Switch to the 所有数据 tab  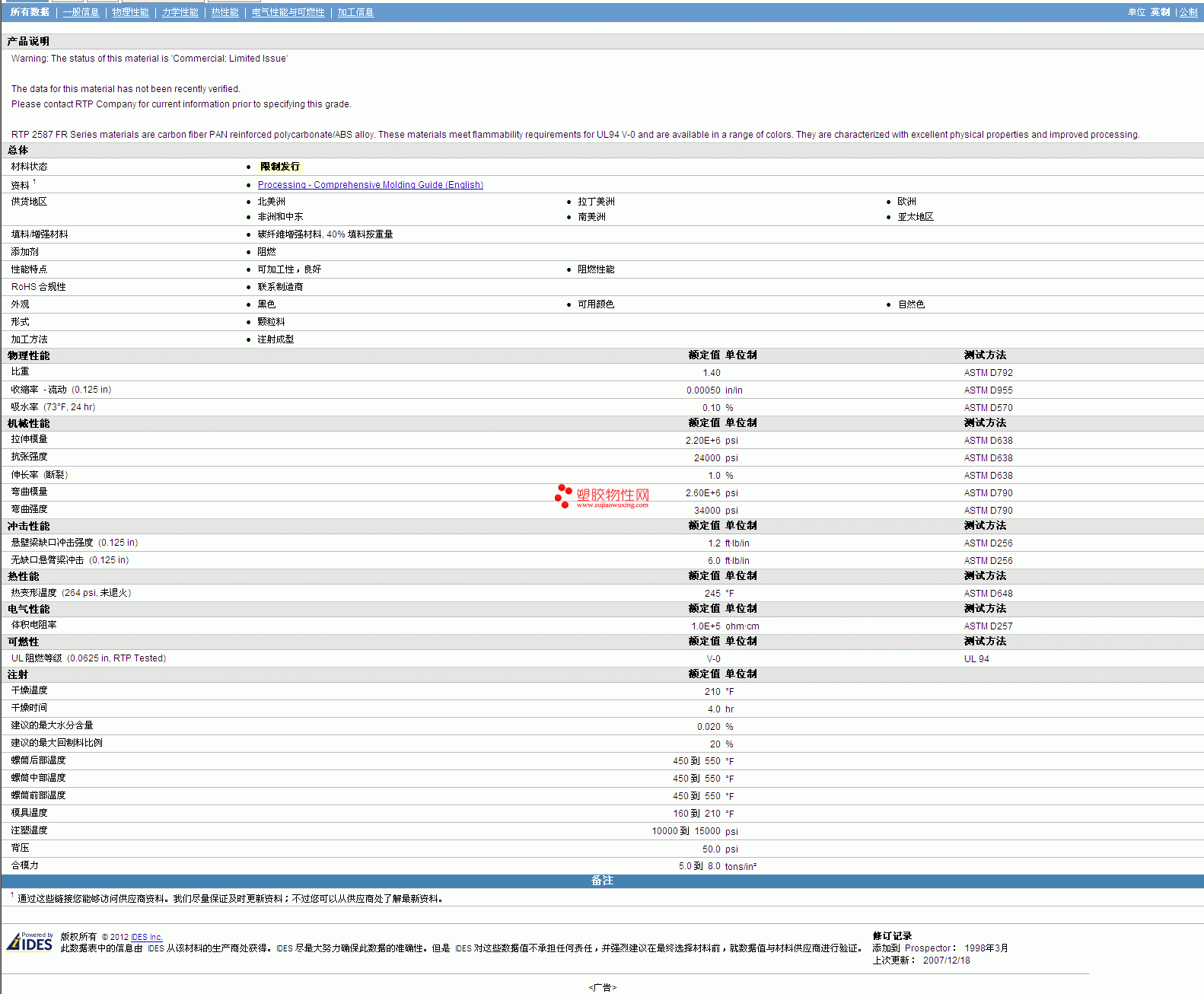[x=30, y=12]
